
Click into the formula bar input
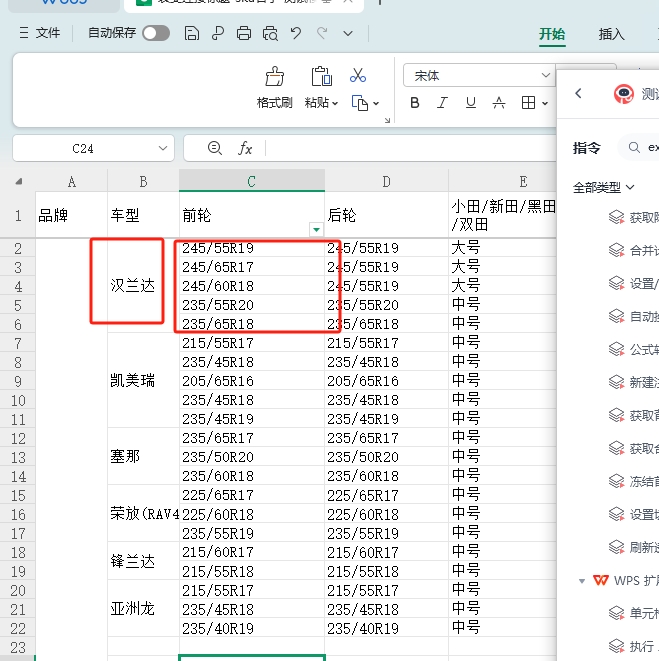point(411,148)
